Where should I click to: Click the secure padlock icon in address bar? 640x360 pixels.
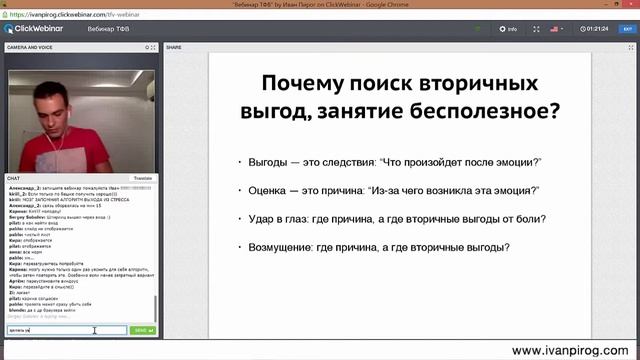click(x=5, y=15)
